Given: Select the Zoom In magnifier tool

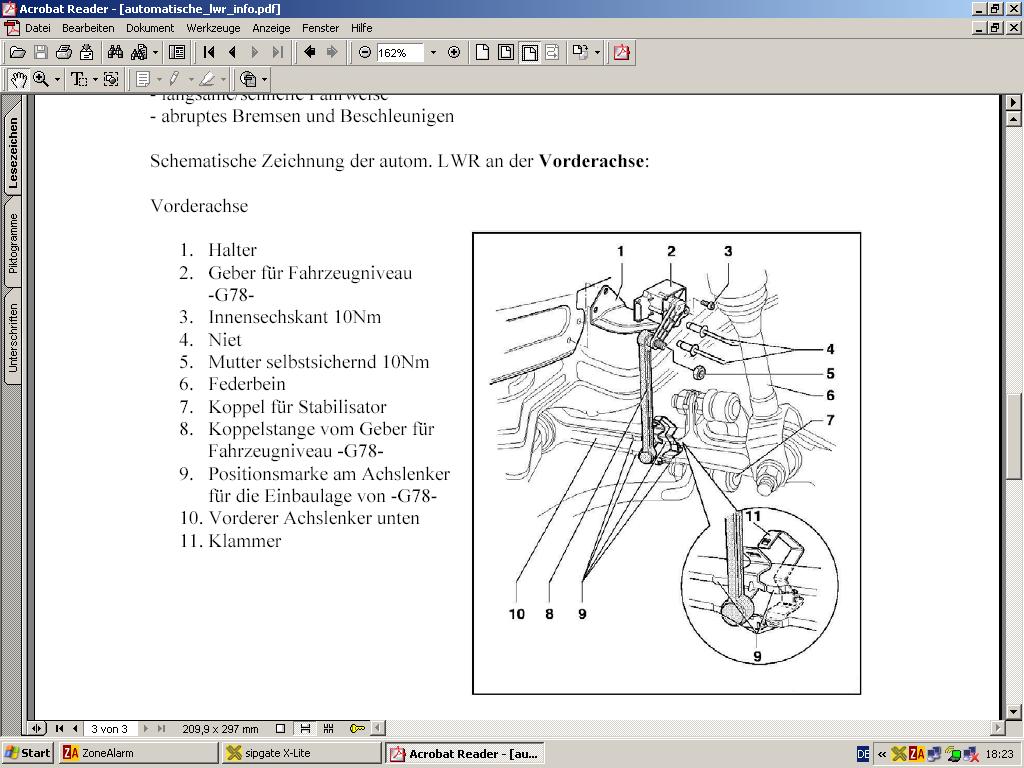Looking at the screenshot, I should tap(41, 79).
